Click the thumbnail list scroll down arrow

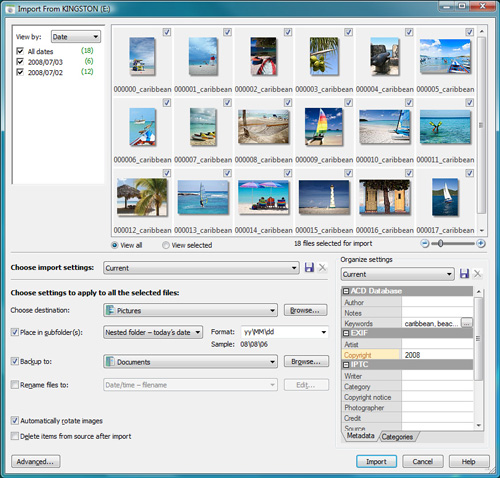pos(482,230)
